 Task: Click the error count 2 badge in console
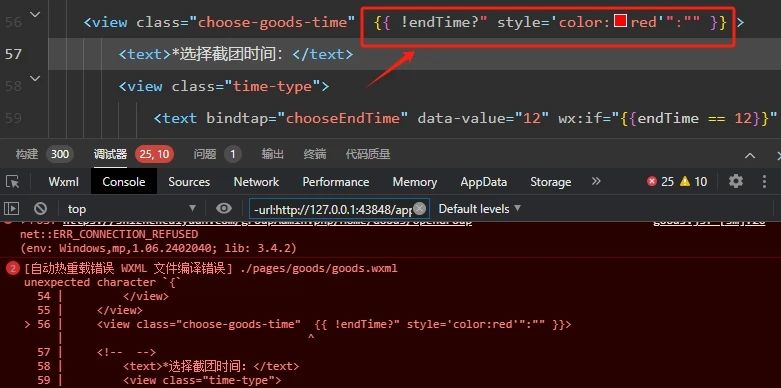[x=13, y=269]
